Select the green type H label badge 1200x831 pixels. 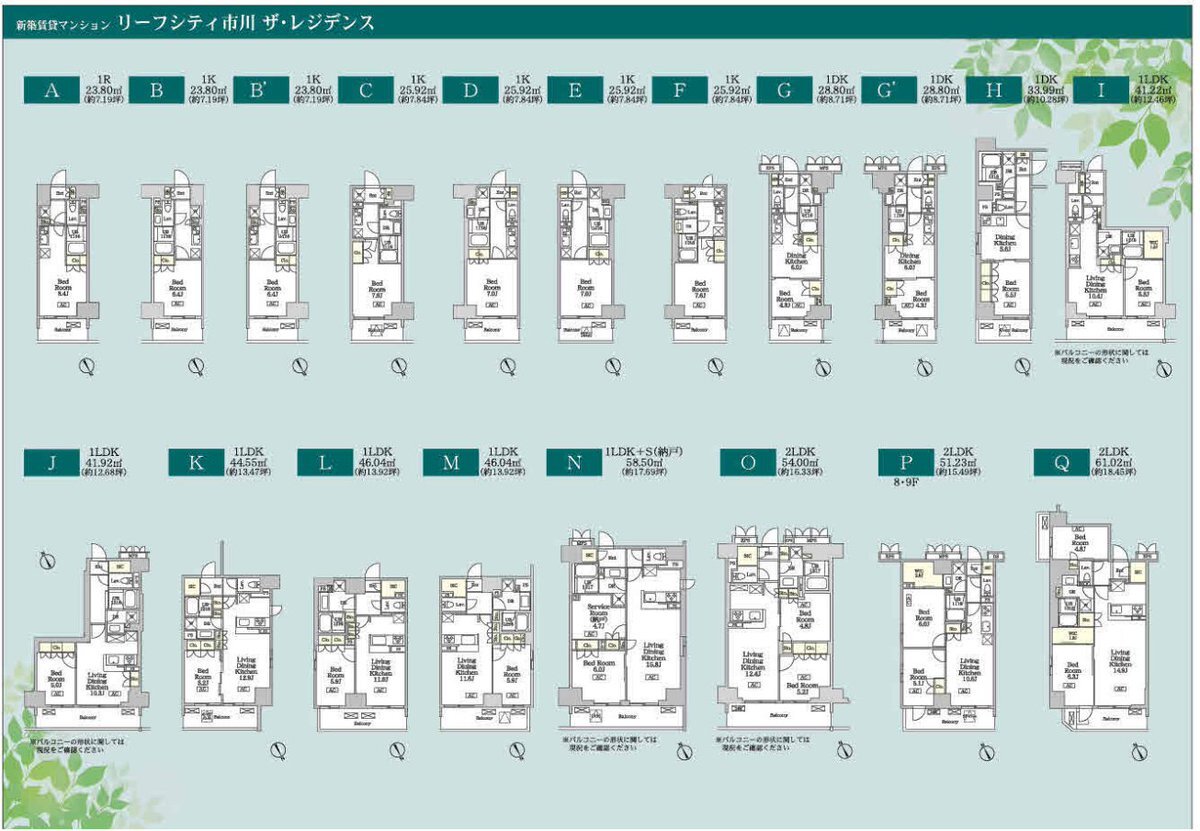(996, 91)
